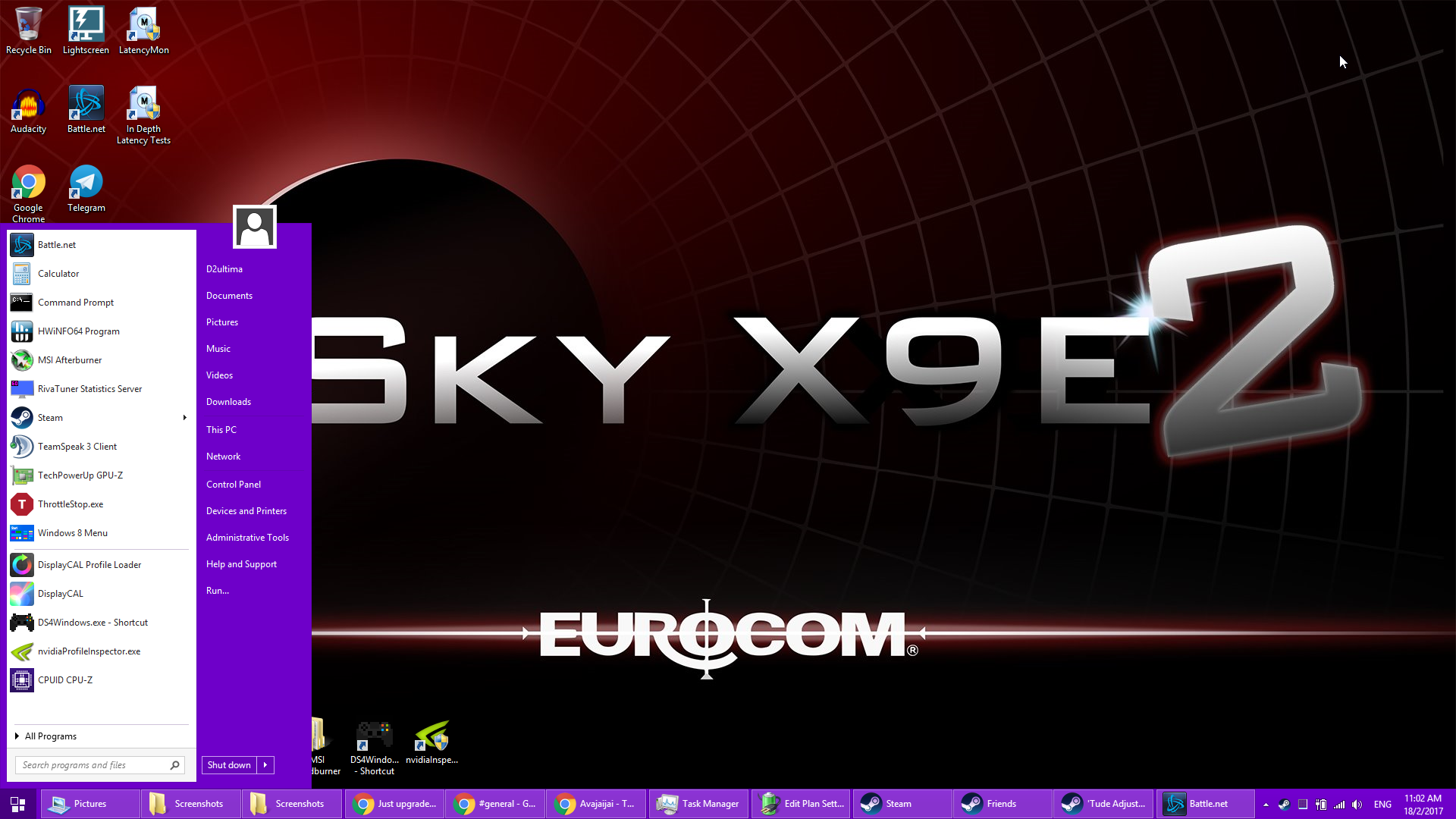The height and width of the screenshot is (819, 1456).
Task: Switch to 'Tude Adjust... taskbar window
Action: click(x=1104, y=804)
